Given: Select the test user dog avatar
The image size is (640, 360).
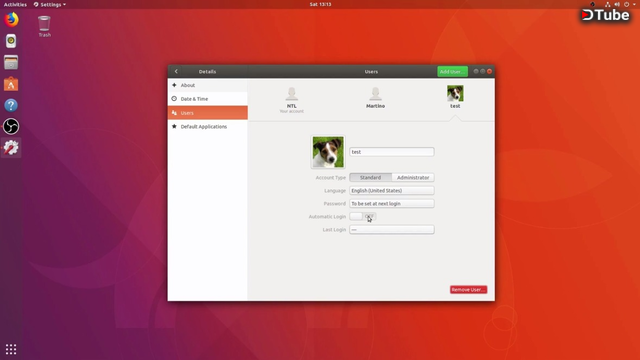Looking at the screenshot, I should pos(455,93).
